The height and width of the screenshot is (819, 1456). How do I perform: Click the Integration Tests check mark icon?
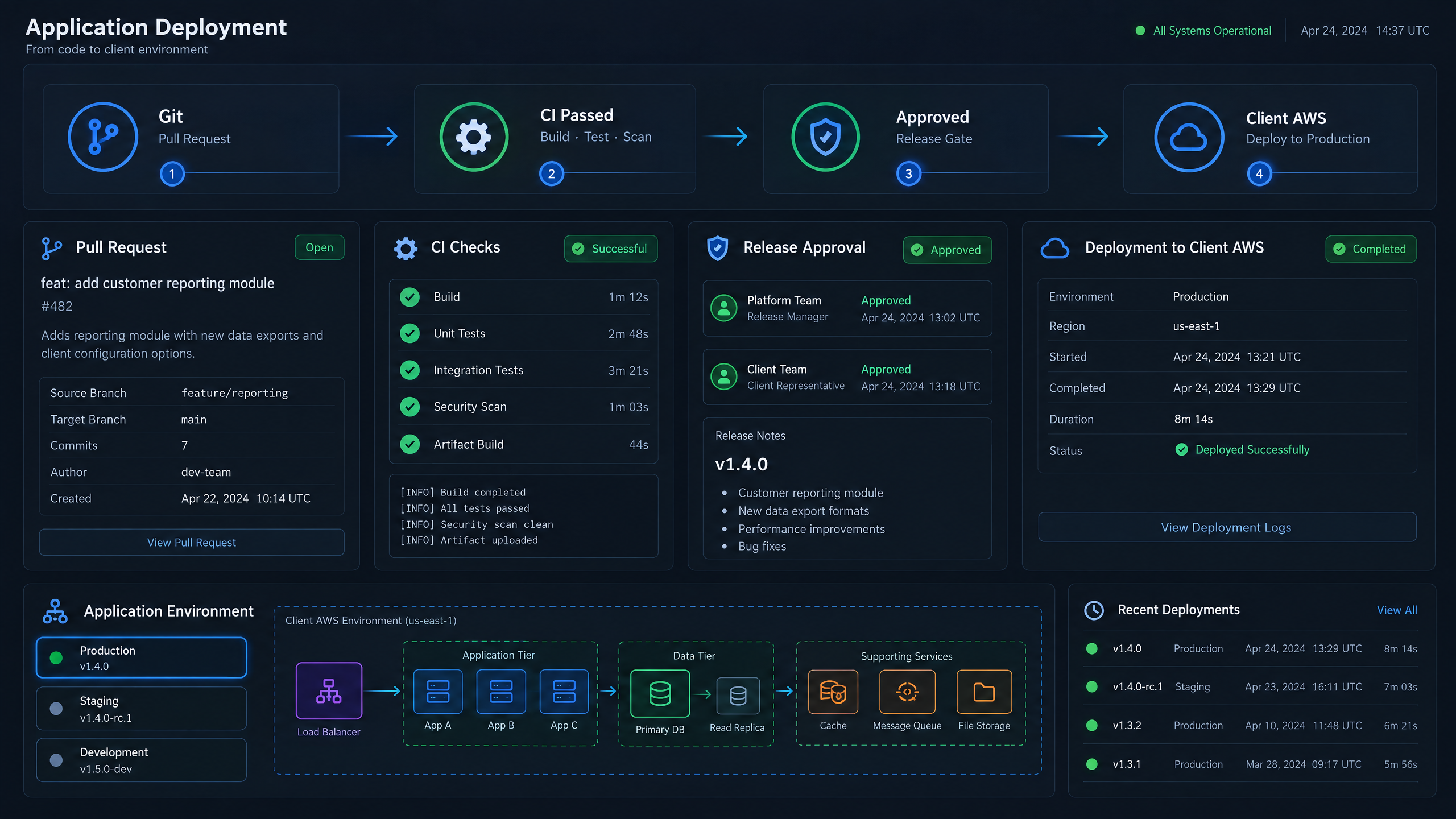coord(409,370)
